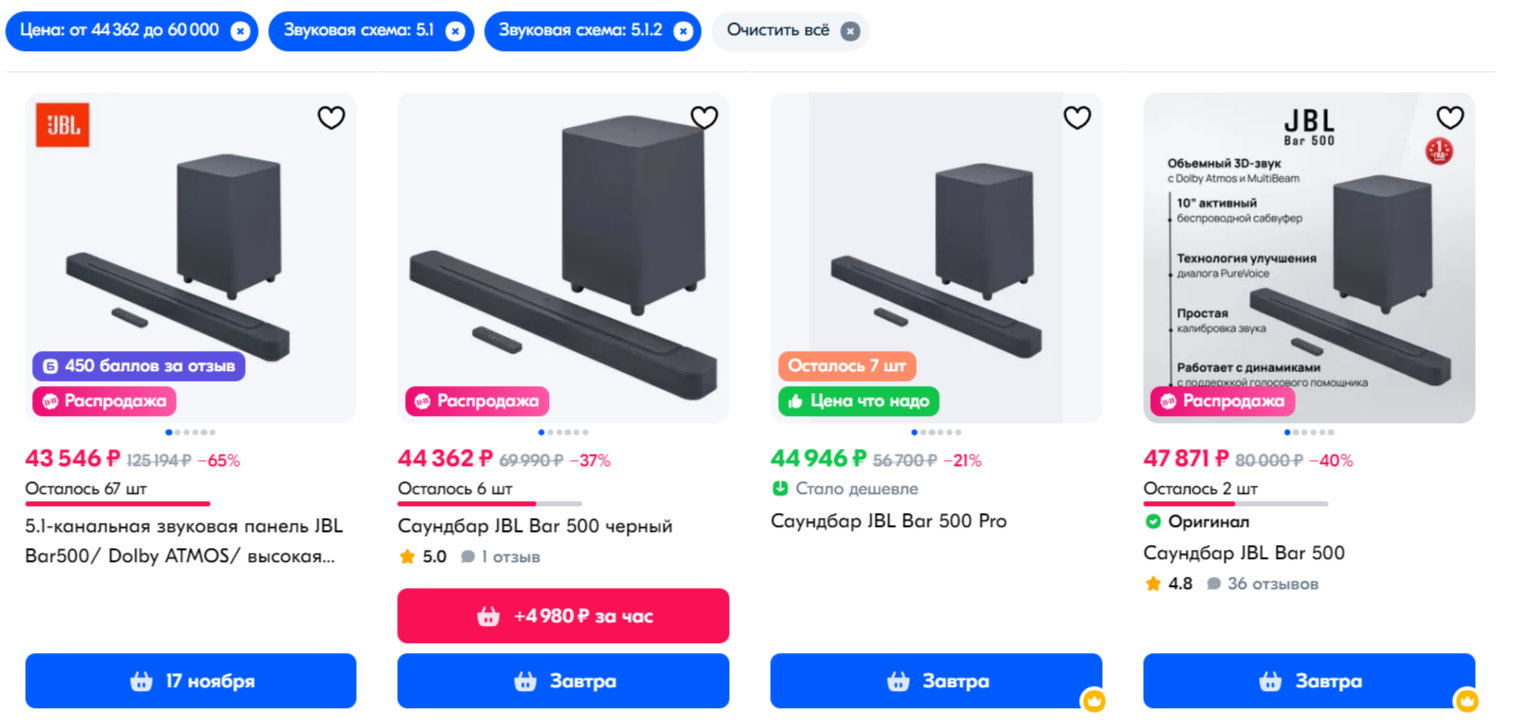The height and width of the screenshot is (728, 1520).
Task: Add to cart with 17 ноября delivery
Action: coord(190,681)
